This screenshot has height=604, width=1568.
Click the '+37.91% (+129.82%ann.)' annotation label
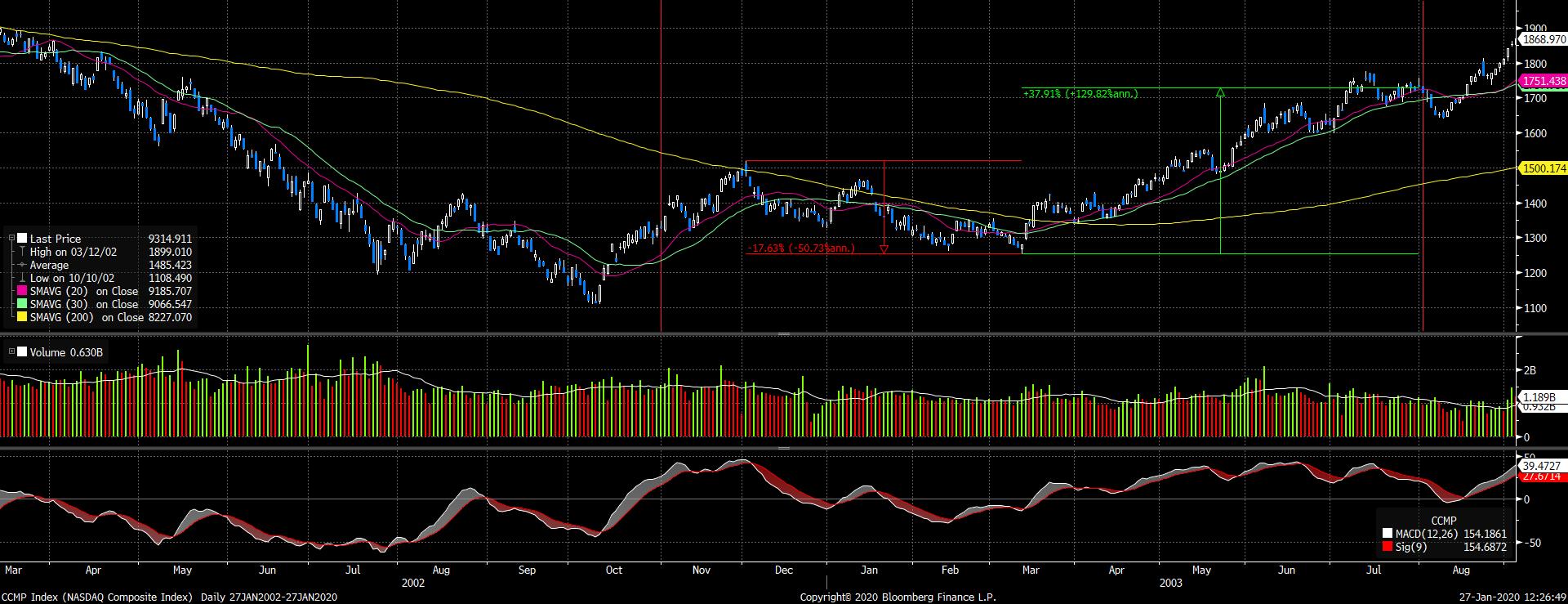point(1080,94)
